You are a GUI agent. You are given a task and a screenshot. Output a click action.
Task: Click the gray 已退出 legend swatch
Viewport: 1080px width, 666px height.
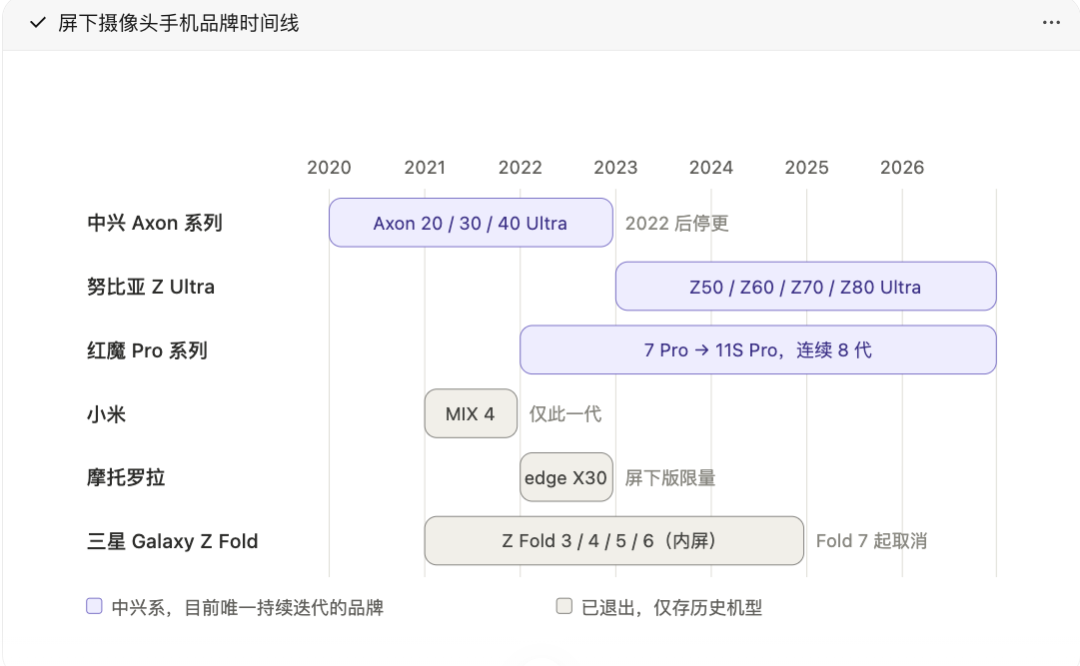[x=564, y=606]
